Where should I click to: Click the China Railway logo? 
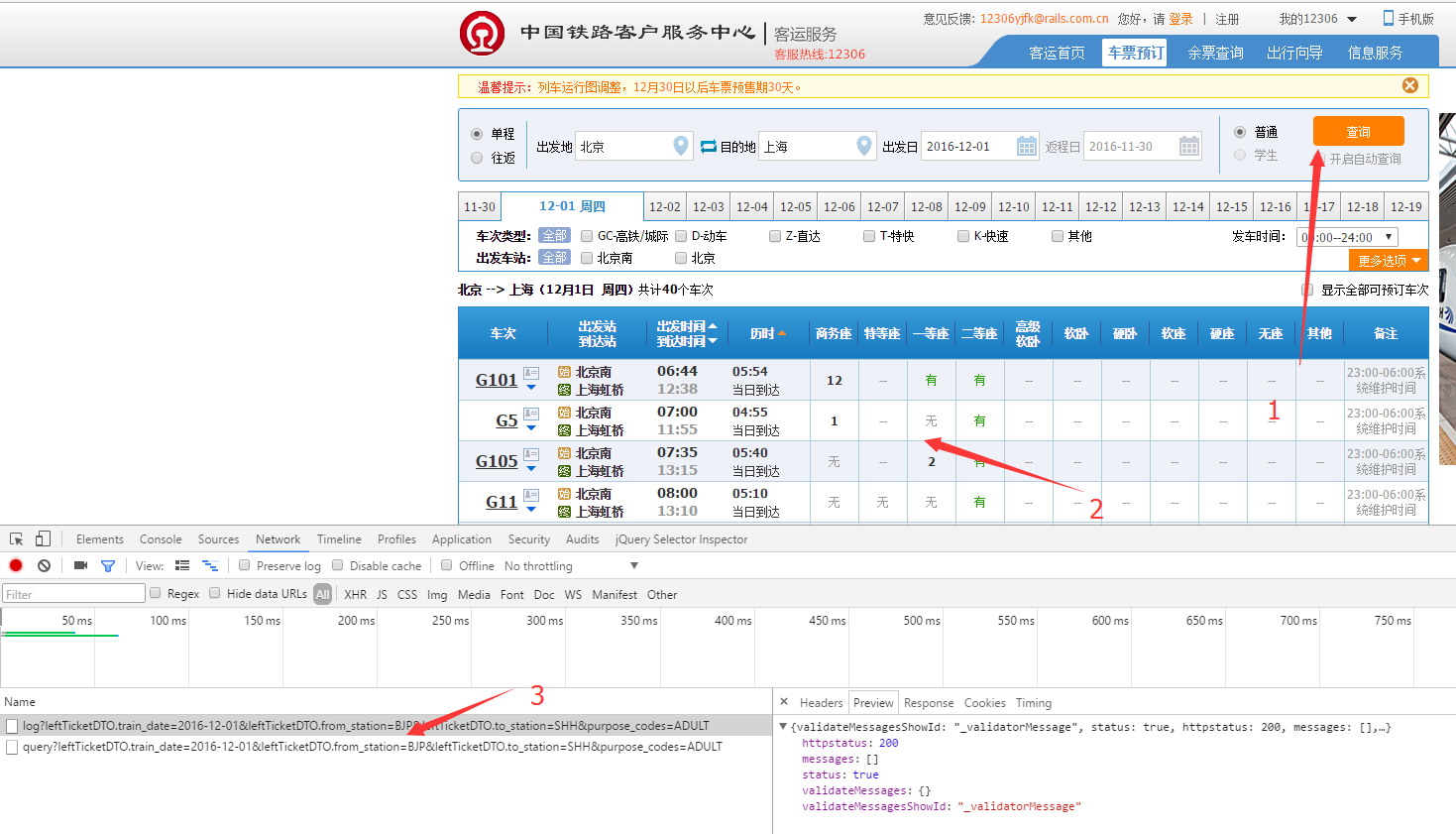click(x=482, y=33)
